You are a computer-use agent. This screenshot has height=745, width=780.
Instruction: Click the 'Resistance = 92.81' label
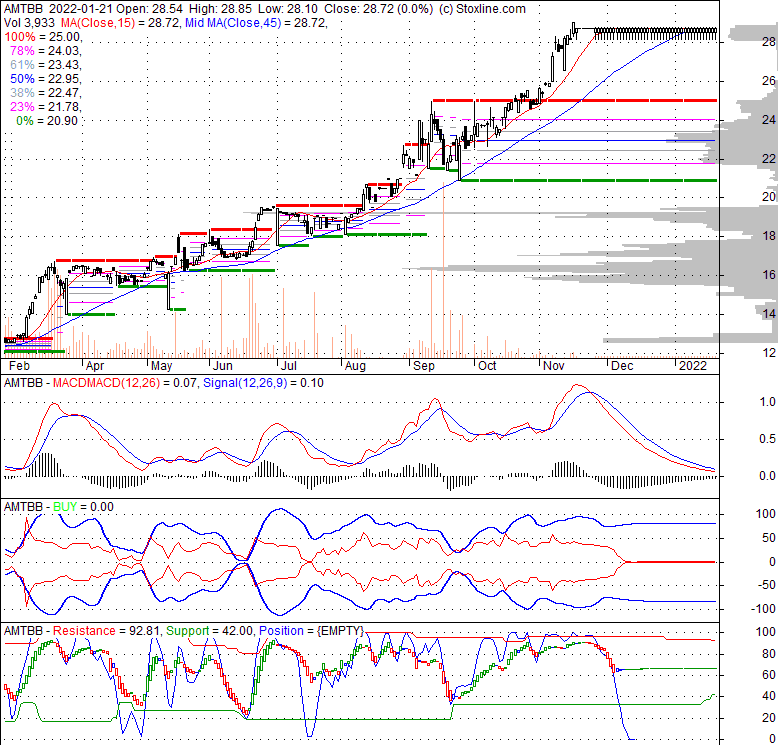pyautogui.click(x=106, y=631)
